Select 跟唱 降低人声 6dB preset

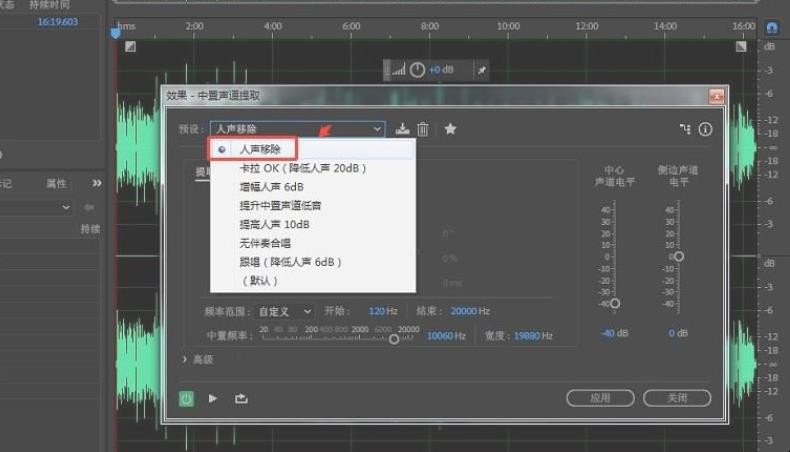click(313, 262)
